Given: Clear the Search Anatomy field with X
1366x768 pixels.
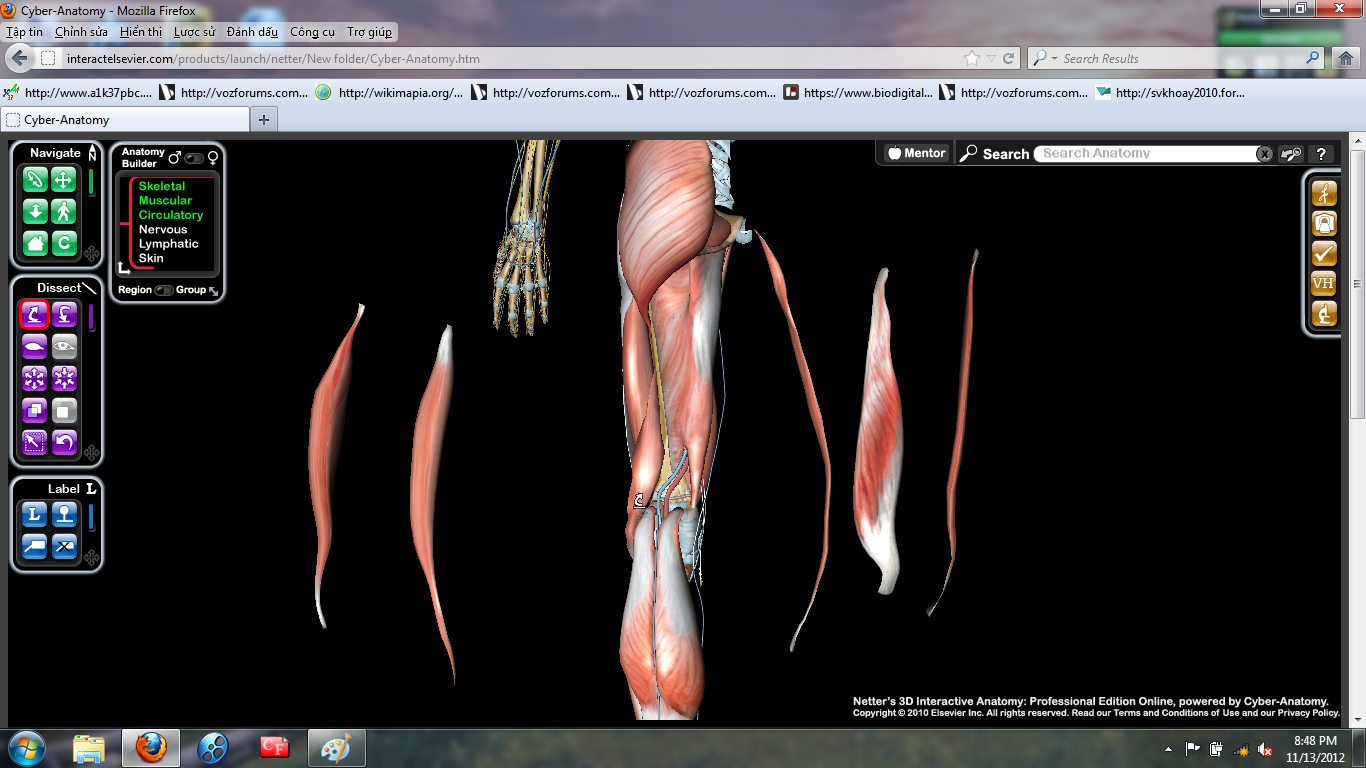Looking at the screenshot, I should [x=1264, y=154].
